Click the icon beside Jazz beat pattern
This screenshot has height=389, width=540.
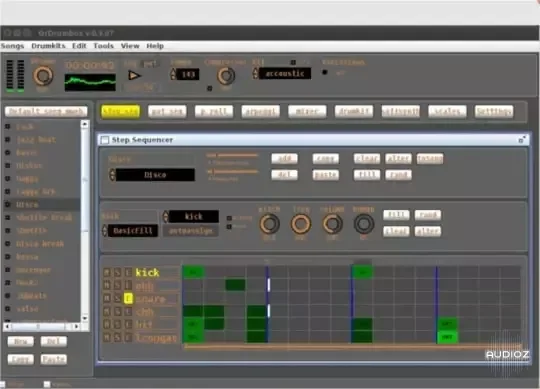(x=8, y=139)
